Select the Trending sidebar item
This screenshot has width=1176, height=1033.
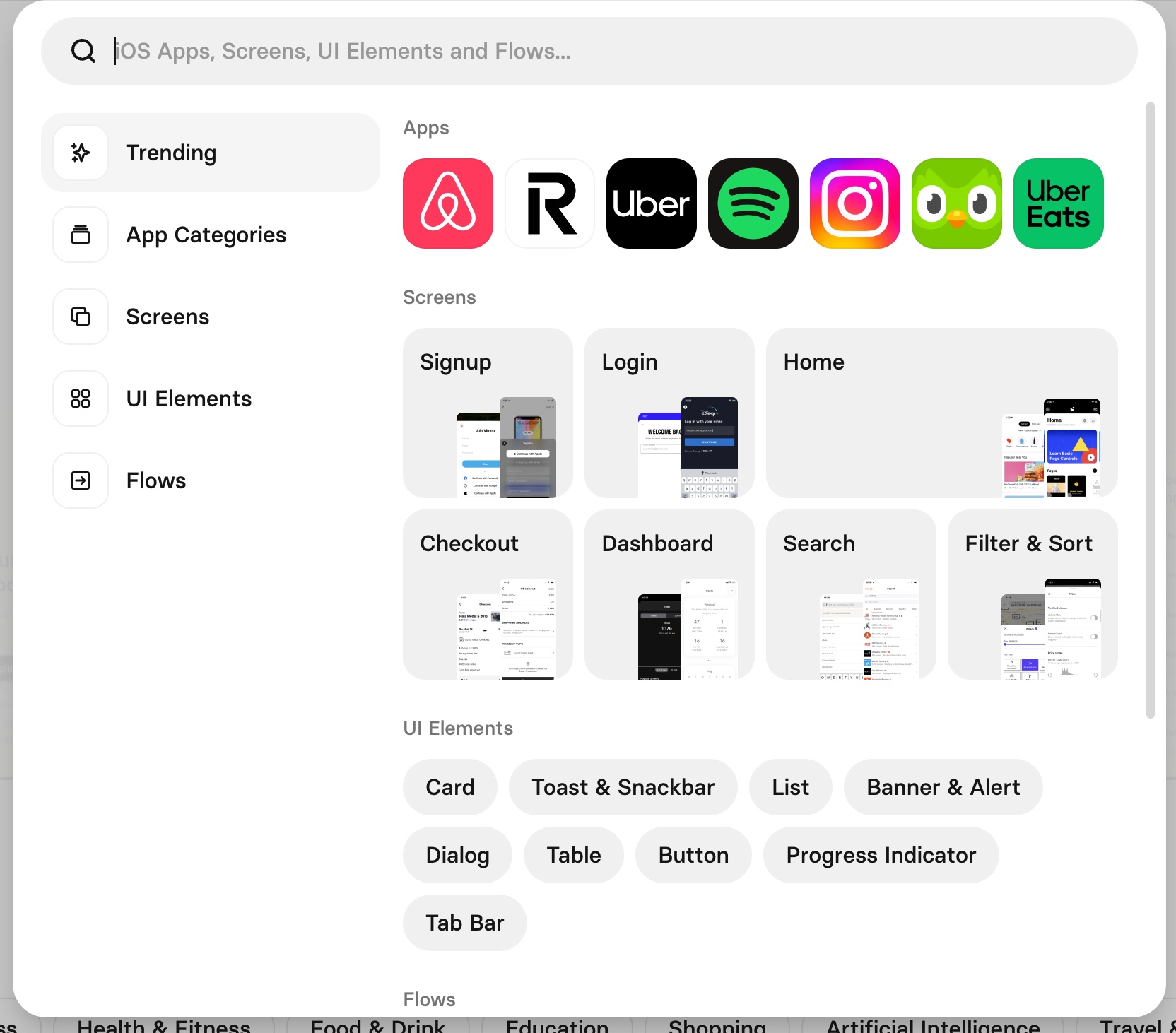211,153
